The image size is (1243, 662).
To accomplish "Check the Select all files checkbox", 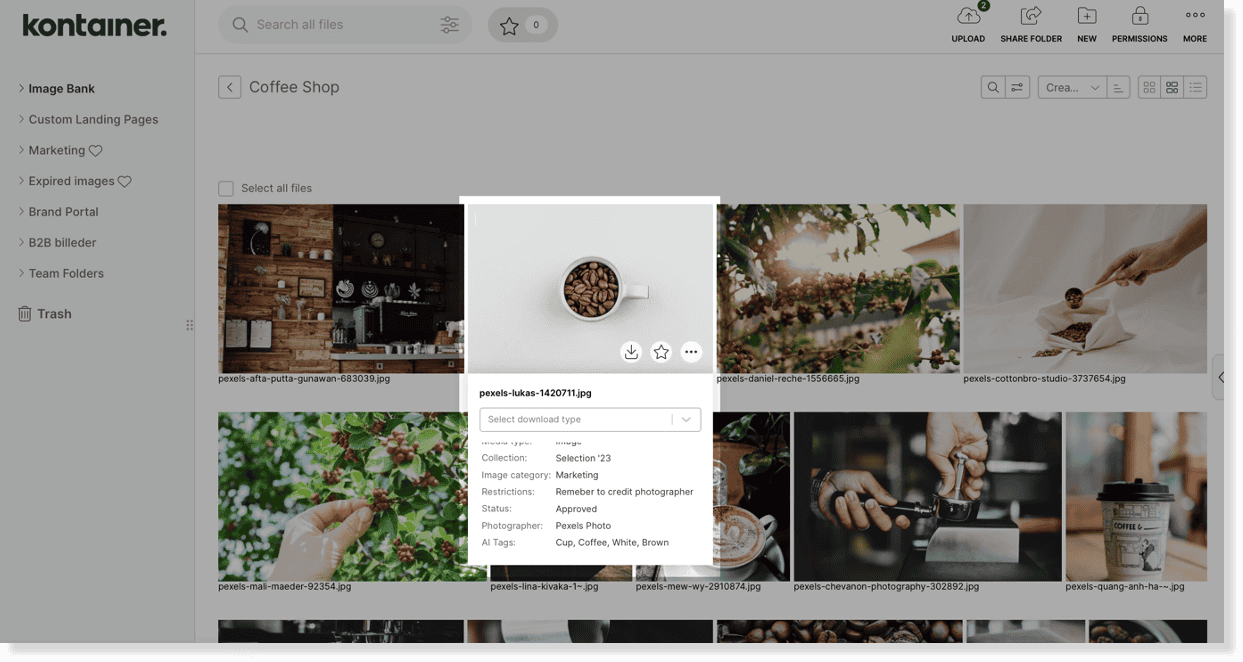I will 225,188.
